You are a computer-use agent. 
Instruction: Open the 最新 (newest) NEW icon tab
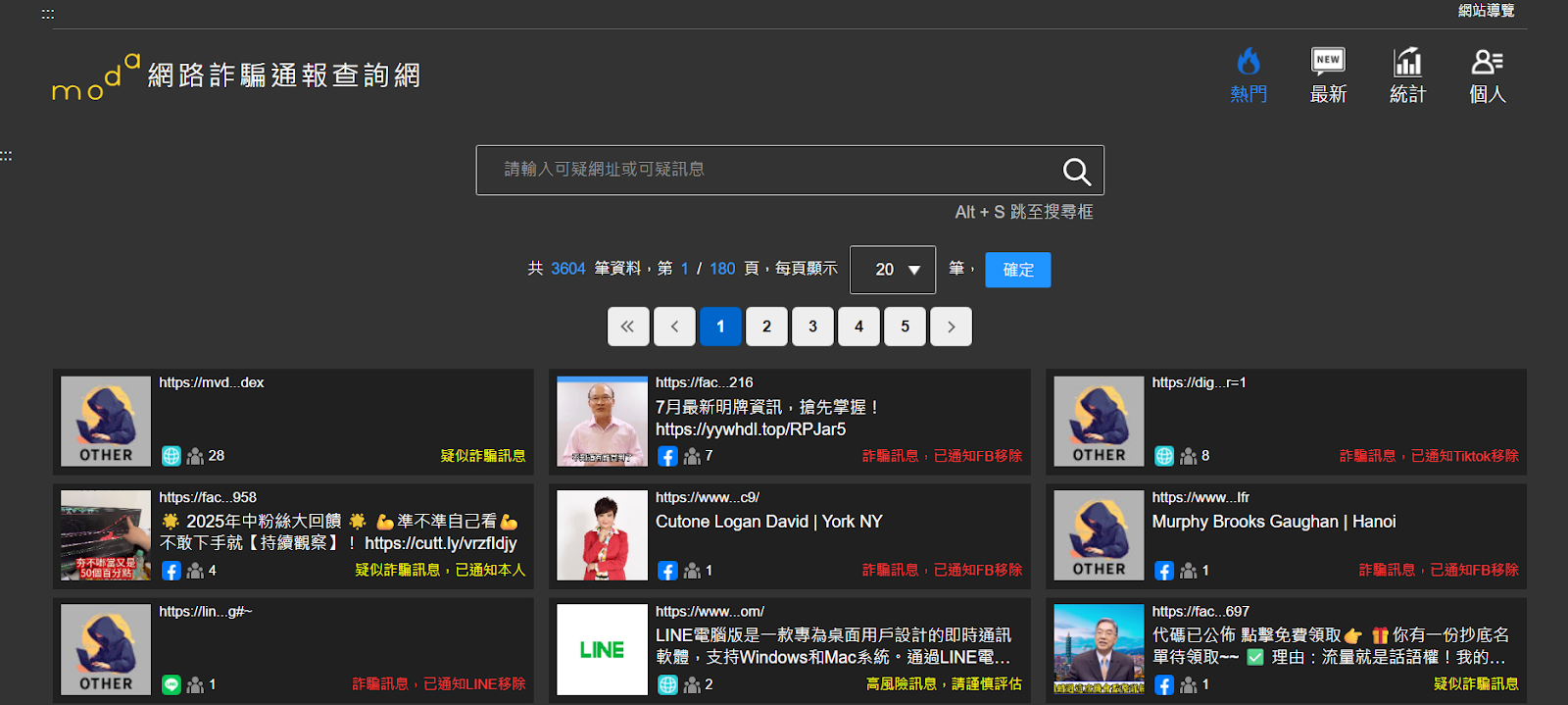(x=1328, y=75)
